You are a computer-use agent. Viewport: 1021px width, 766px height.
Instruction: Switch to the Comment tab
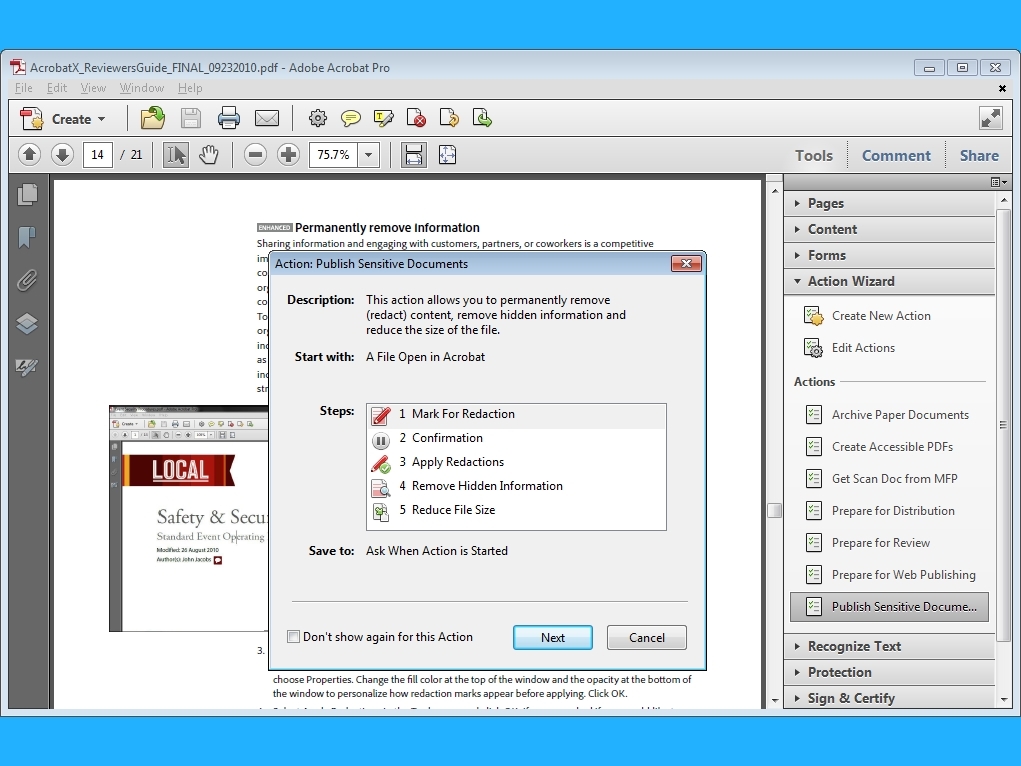pos(895,155)
